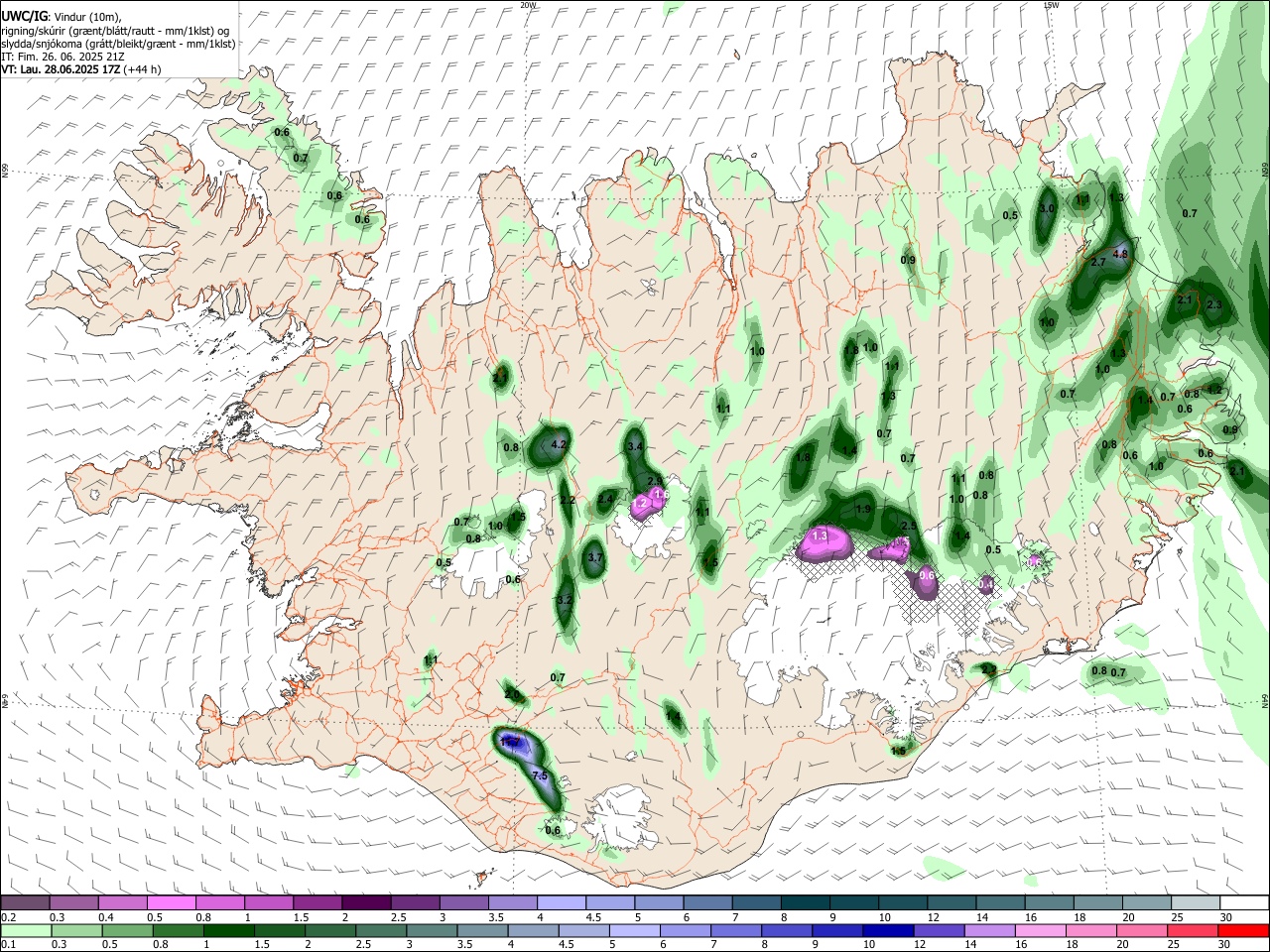
Task: Select the dark green 1 rain legend swatch
Action: (x=228, y=930)
